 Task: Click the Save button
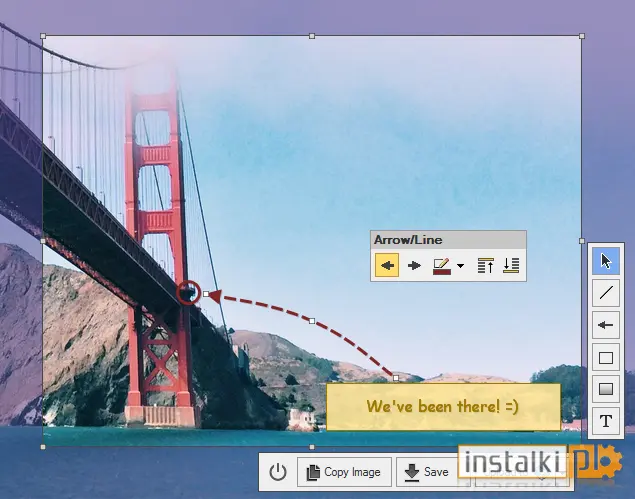tap(427, 472)
